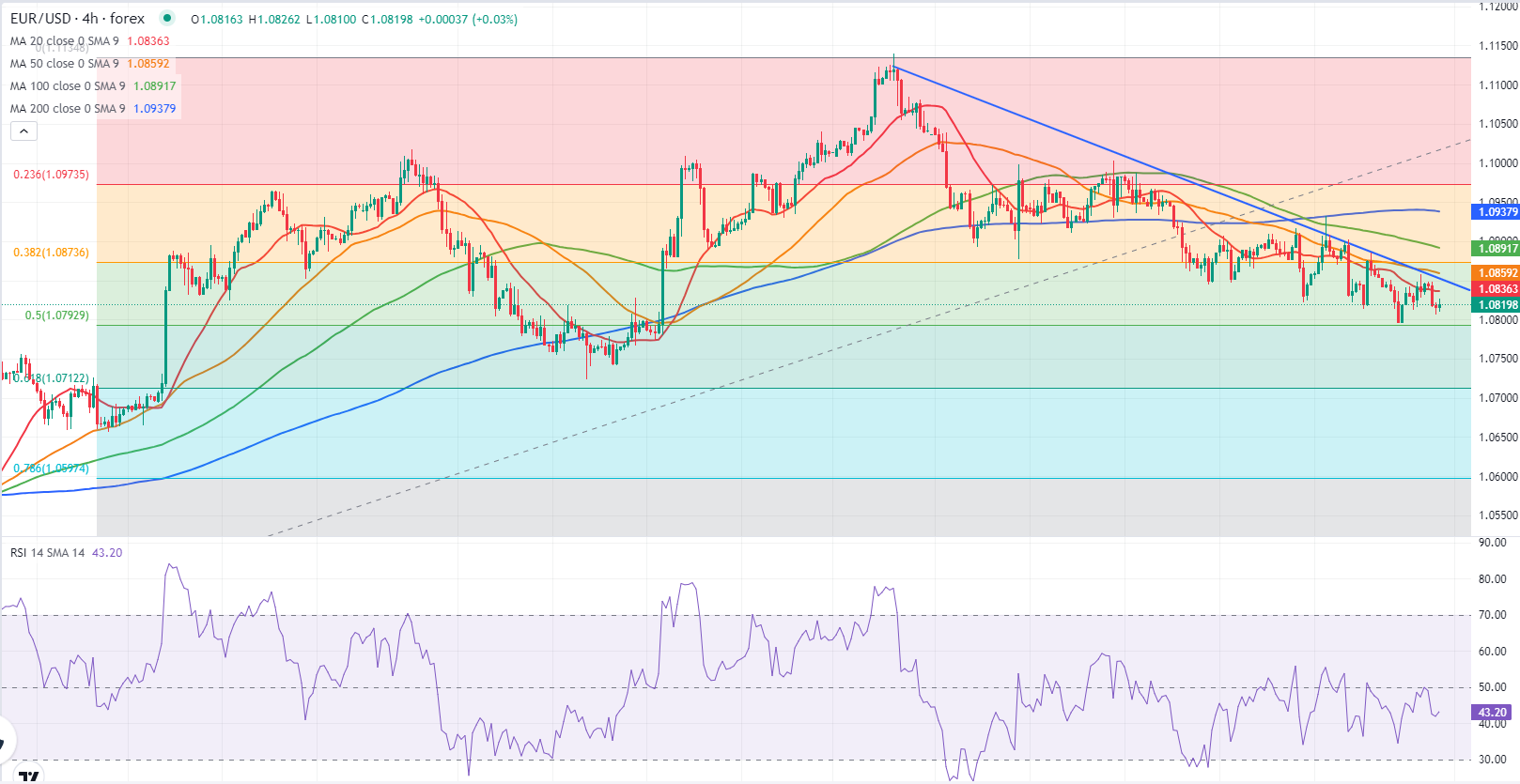Click the price change +0.00037 (+0.03%) value
This screenshot has width=1520, height=784.
[x=467, y=20]
